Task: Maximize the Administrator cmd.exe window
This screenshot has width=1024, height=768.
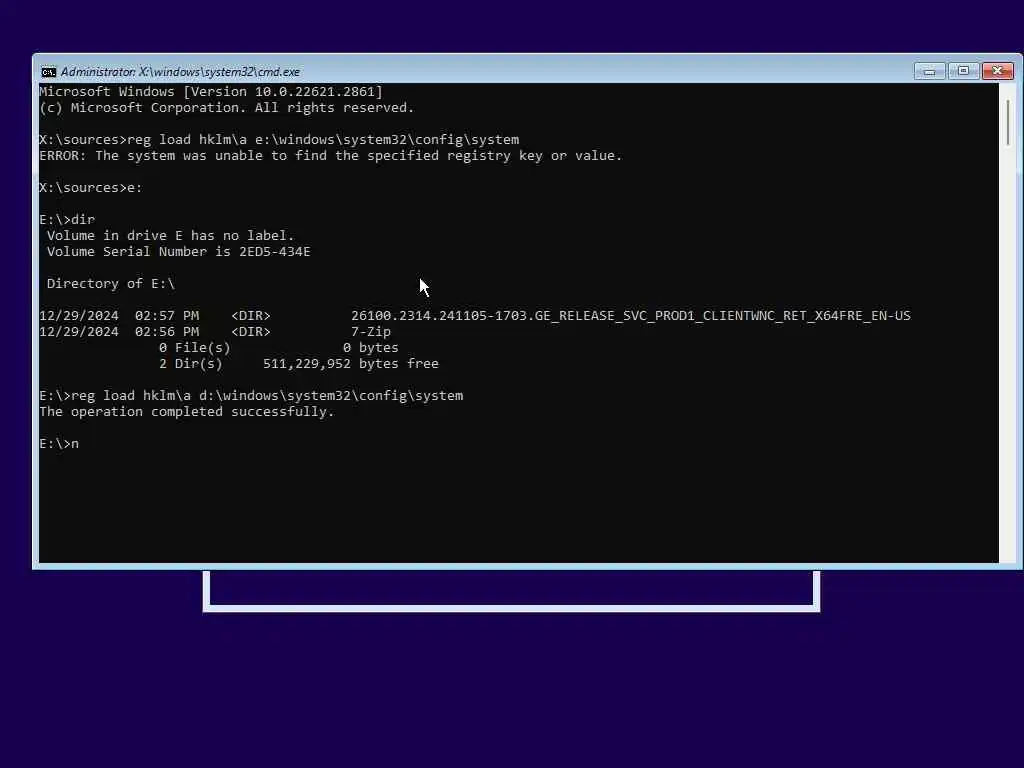Action: (x=963, y=71)
